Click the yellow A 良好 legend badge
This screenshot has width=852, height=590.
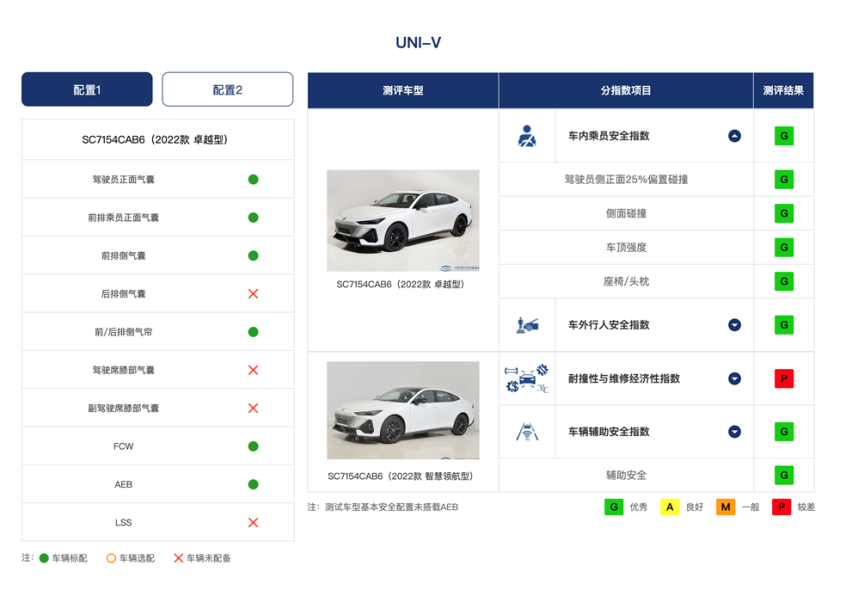[670, 507]
